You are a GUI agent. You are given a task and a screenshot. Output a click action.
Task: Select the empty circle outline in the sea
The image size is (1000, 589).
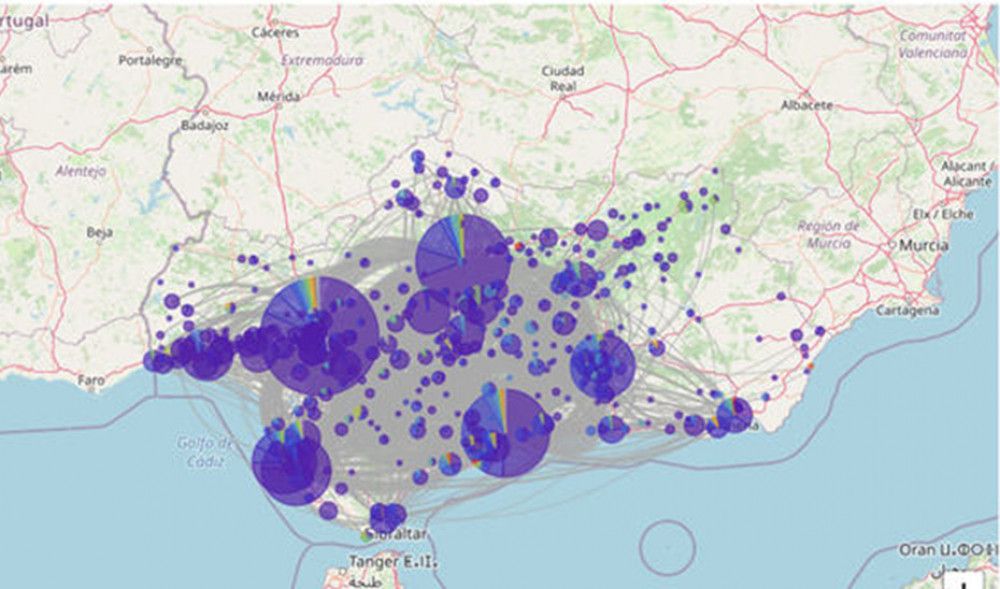pyautogui.click(x=667, y=548)
